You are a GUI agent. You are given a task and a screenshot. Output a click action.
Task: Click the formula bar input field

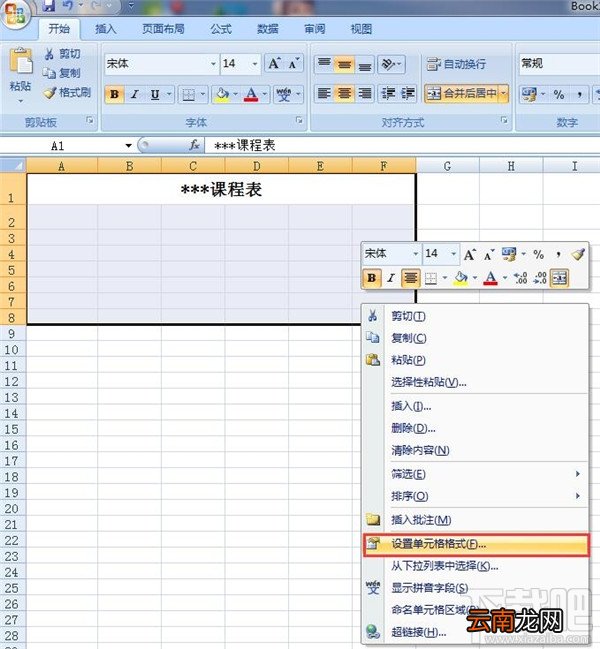402,145
